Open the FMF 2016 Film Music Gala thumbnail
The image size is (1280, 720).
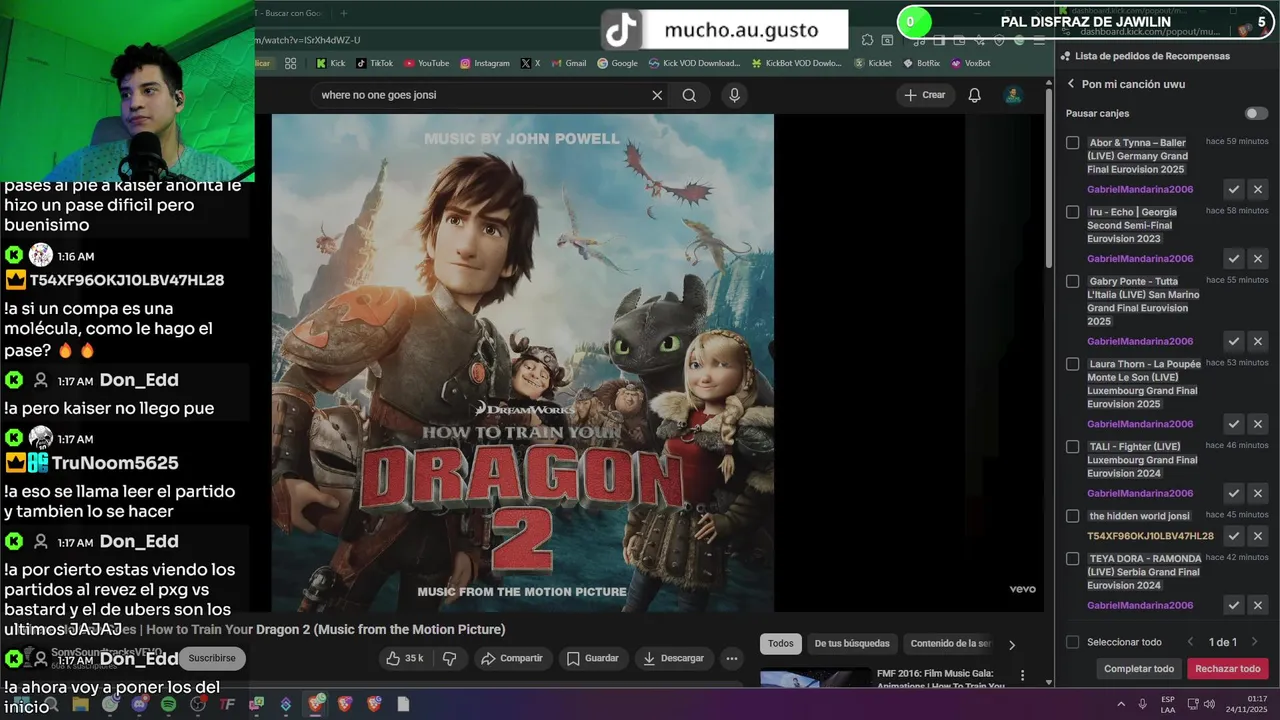pyautogui.click(x=815, y=677)
